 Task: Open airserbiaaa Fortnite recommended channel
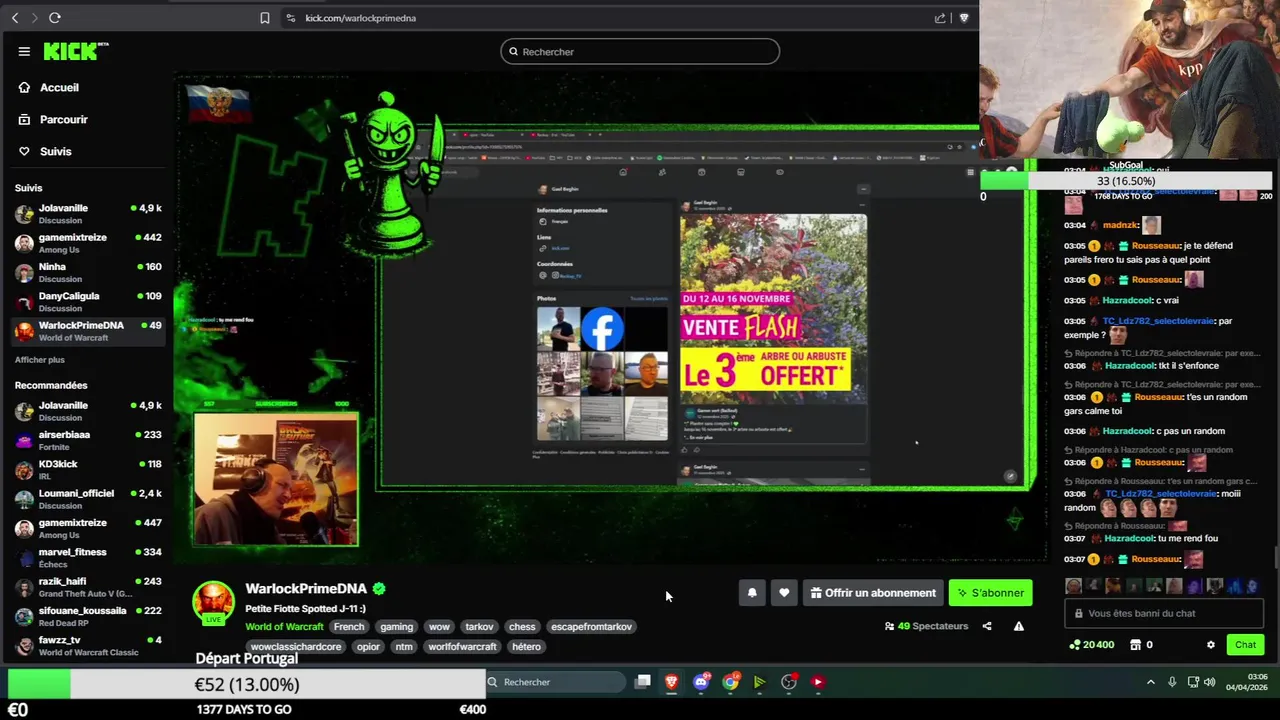pos(88,439)
